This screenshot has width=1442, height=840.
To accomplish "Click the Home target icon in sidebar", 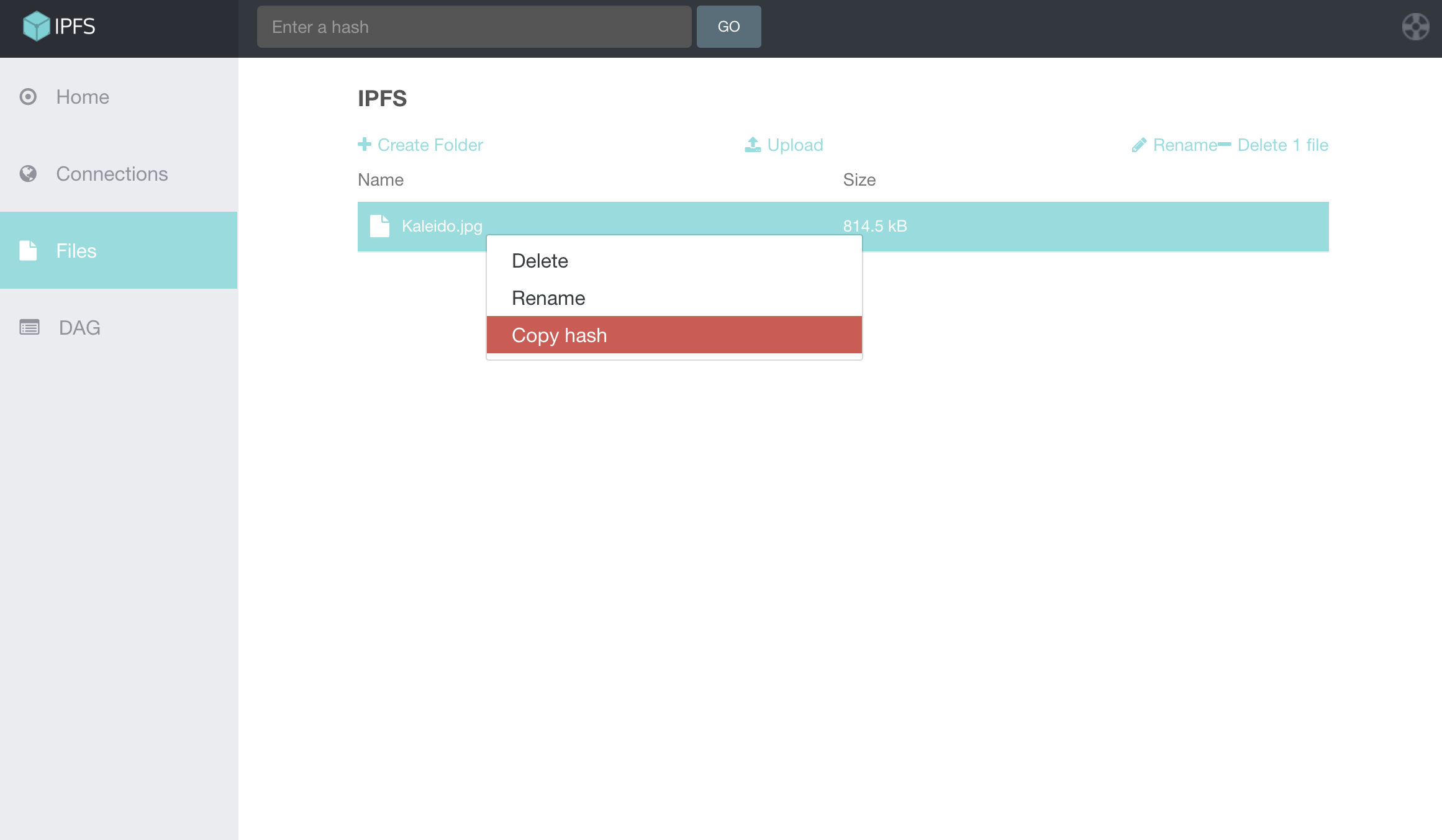I will coord(28,97).
